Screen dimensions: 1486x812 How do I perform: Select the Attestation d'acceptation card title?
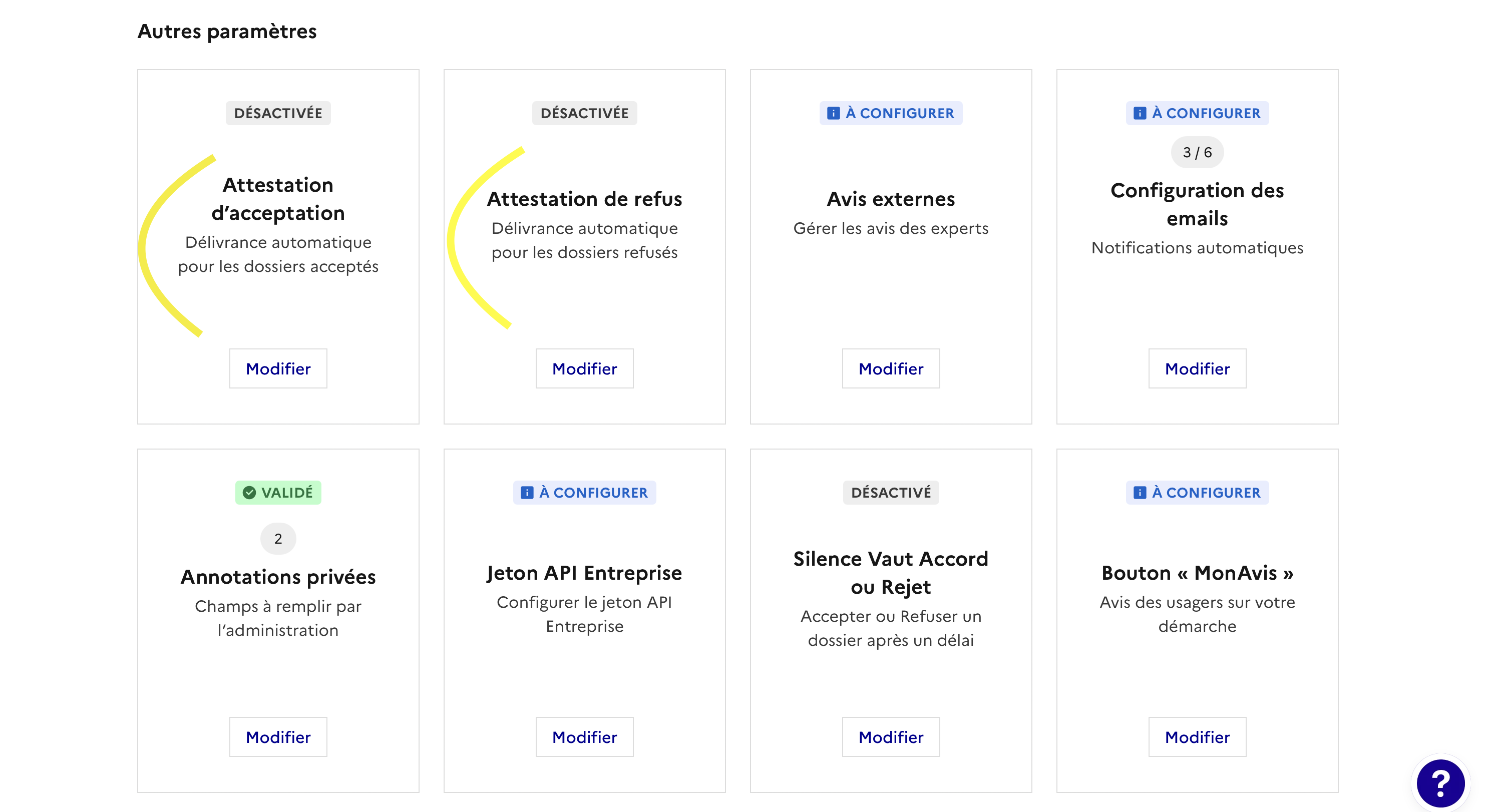[x=278, y=199]
